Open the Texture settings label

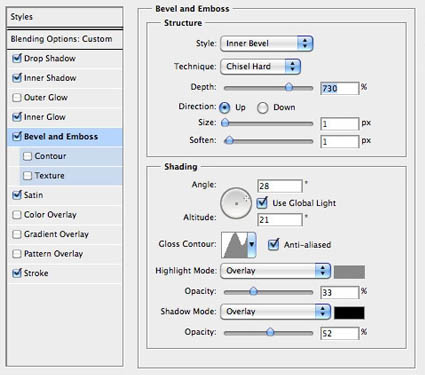click(x=50, y=176)
